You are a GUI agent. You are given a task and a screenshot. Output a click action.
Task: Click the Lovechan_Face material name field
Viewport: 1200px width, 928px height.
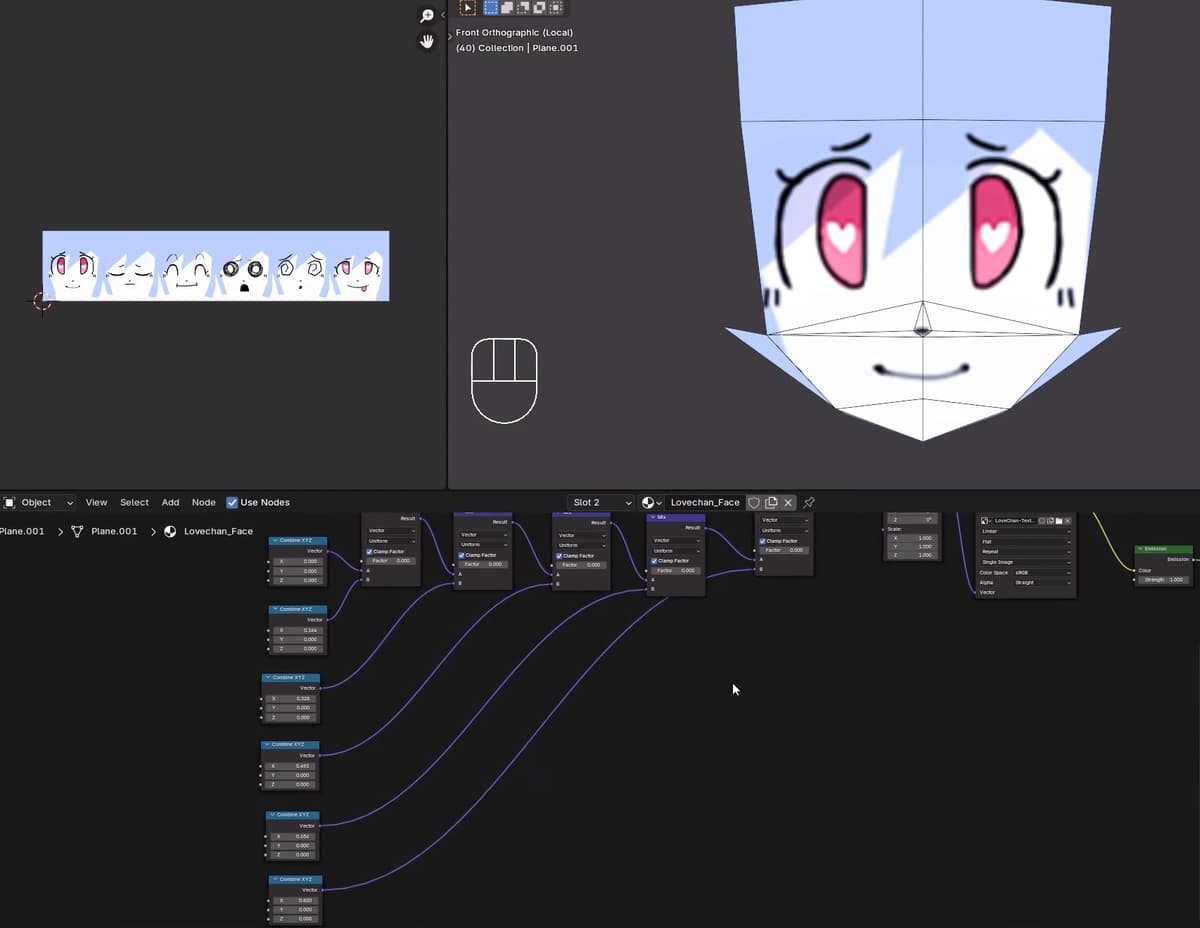(x=704, y=502)
